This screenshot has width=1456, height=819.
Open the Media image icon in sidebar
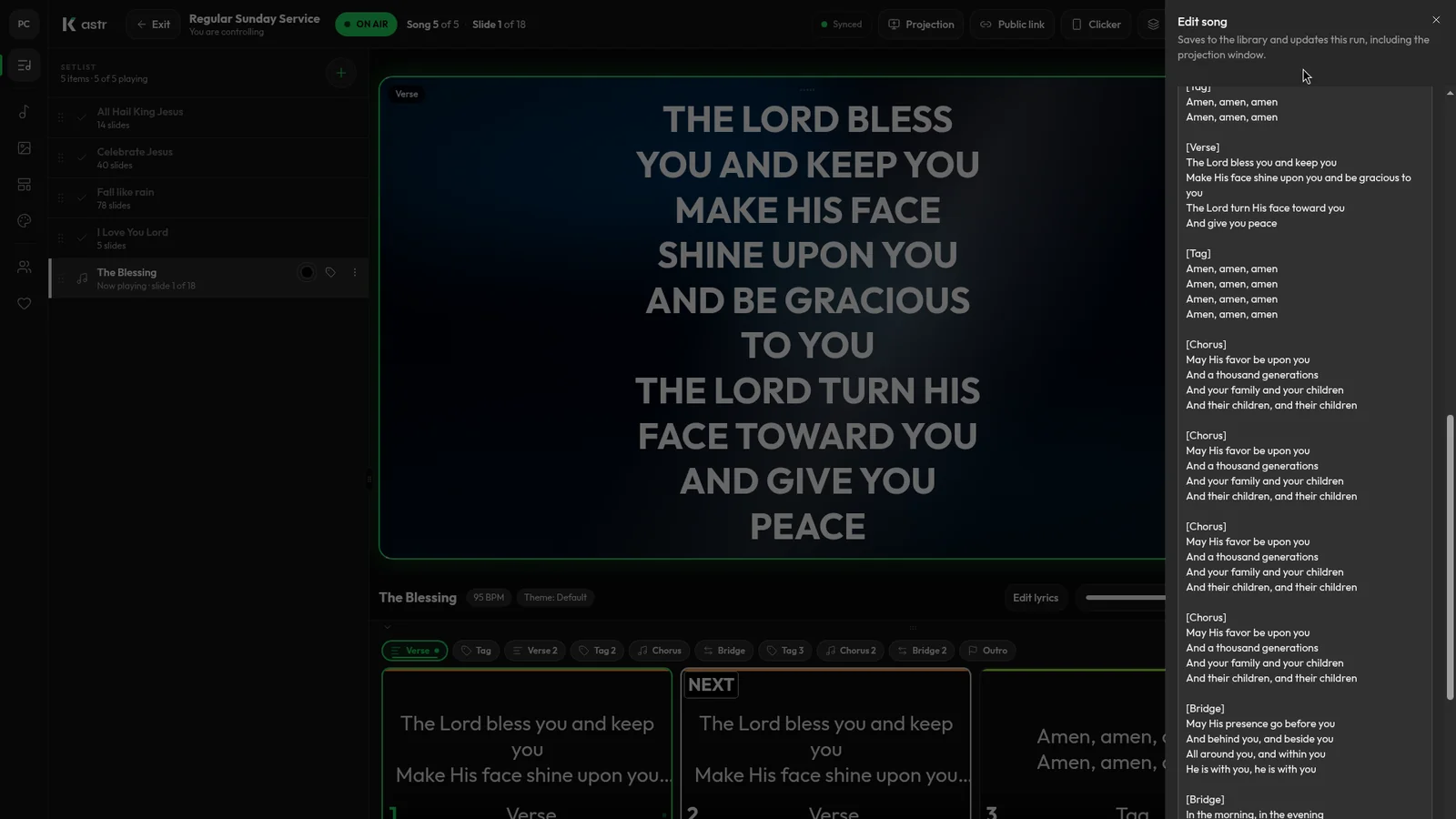(x=25, y=148)
